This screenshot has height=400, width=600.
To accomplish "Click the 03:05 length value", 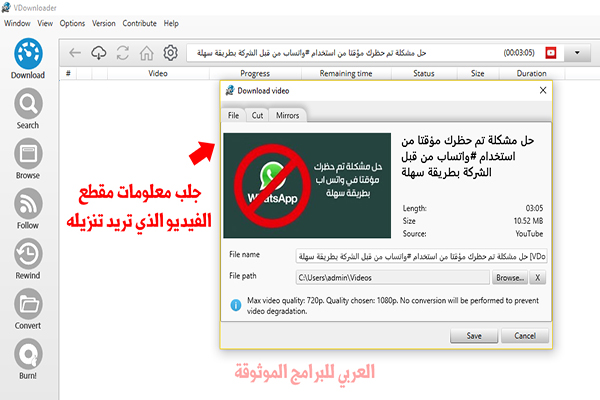I will pos(534,208).
